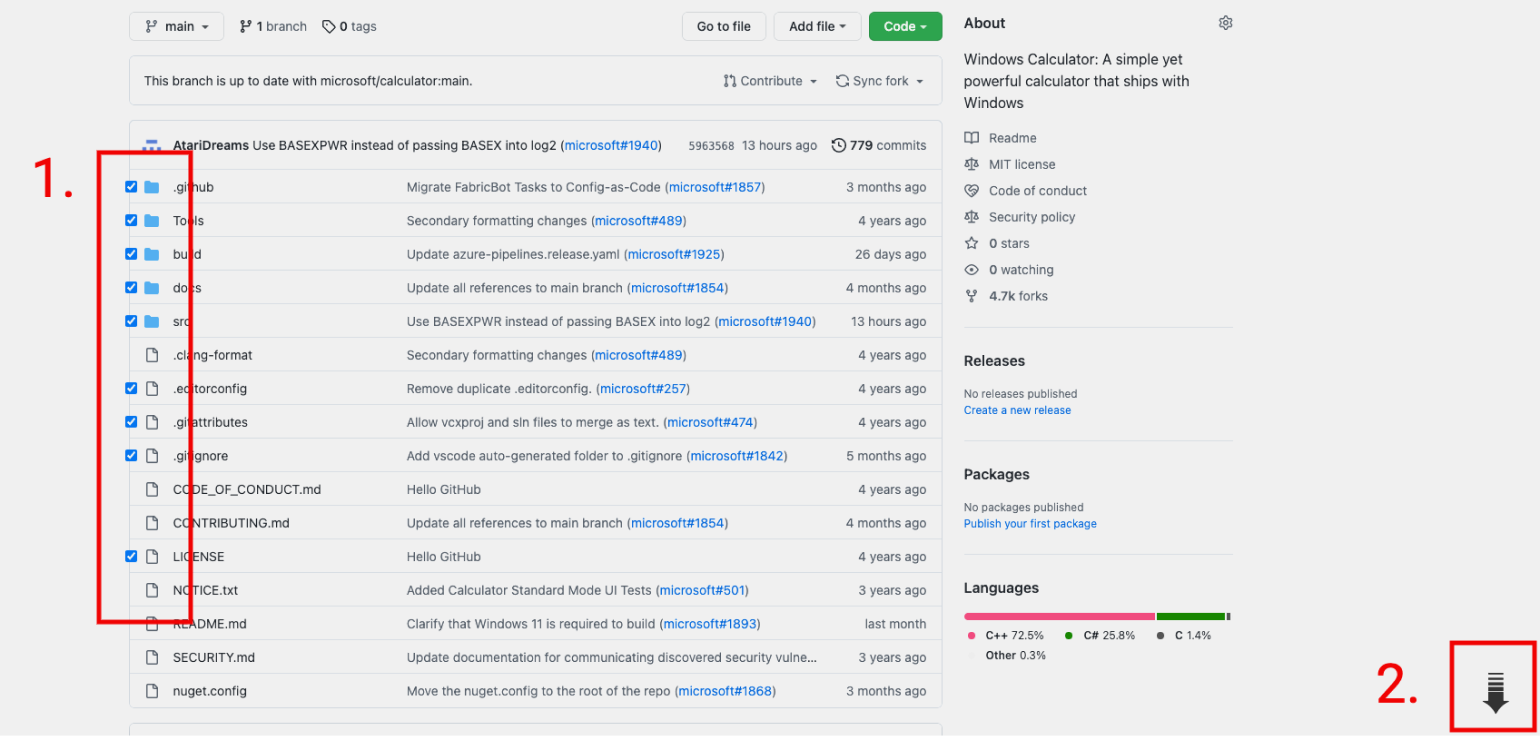Click the Go to file button
1540x736 pixels.
pyautogui.click(x=724, y=26)
